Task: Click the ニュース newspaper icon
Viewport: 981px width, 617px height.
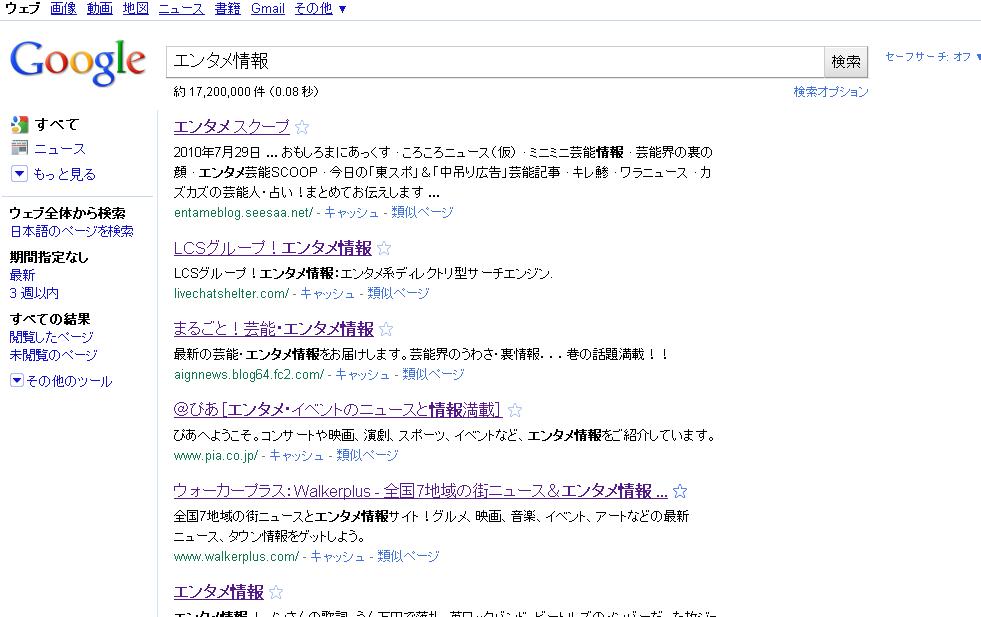Action: pos(19,148)
